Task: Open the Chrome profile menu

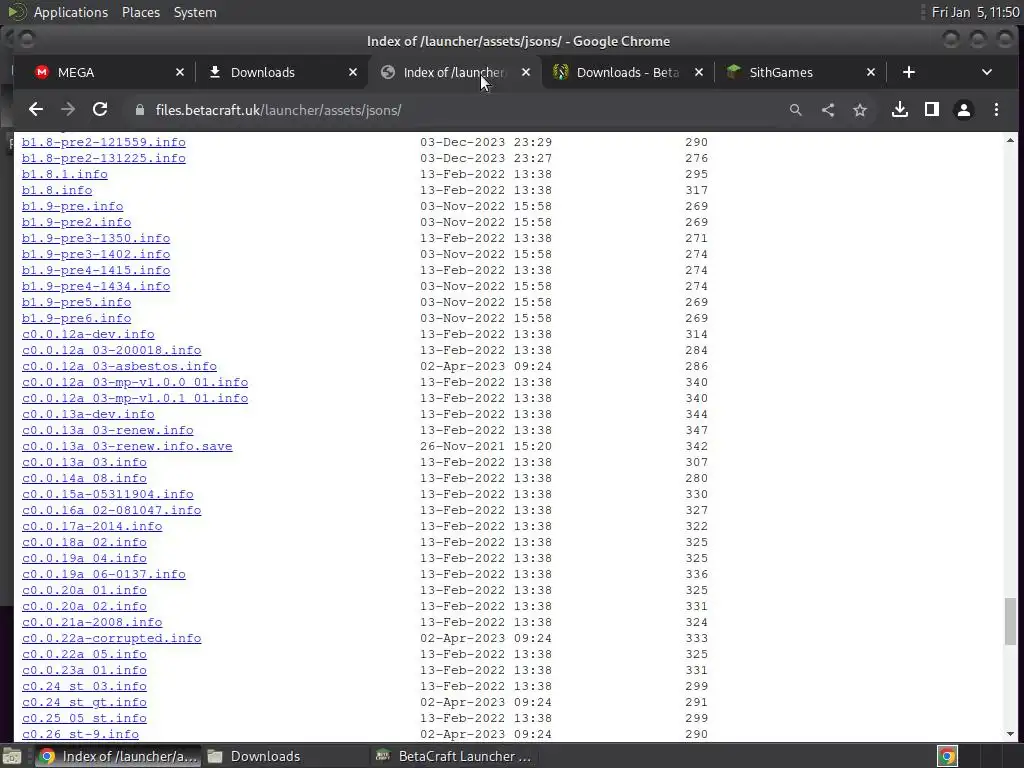Action: point(964,110)
